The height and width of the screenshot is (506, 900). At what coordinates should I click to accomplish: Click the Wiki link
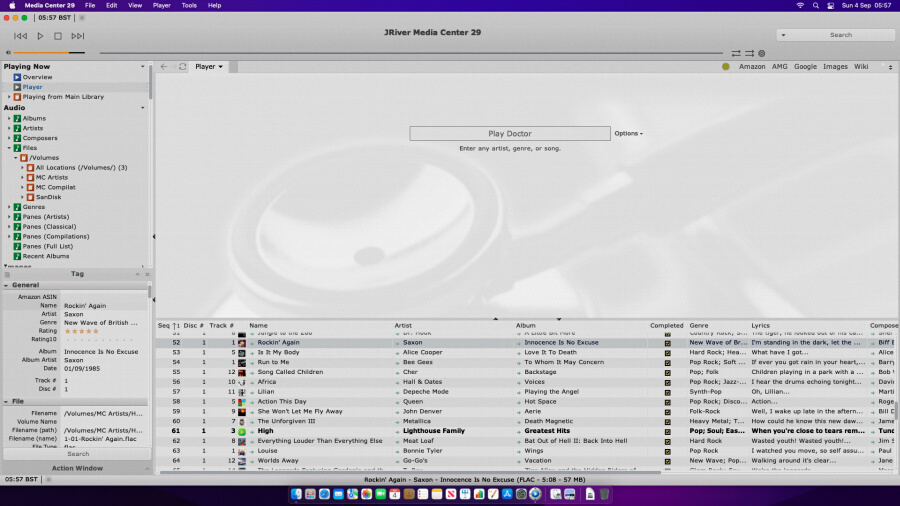click(861, 67)
